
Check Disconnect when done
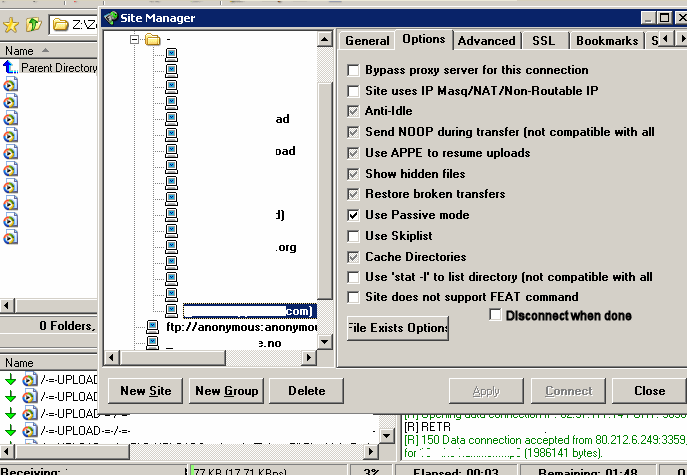click(496, 315)
